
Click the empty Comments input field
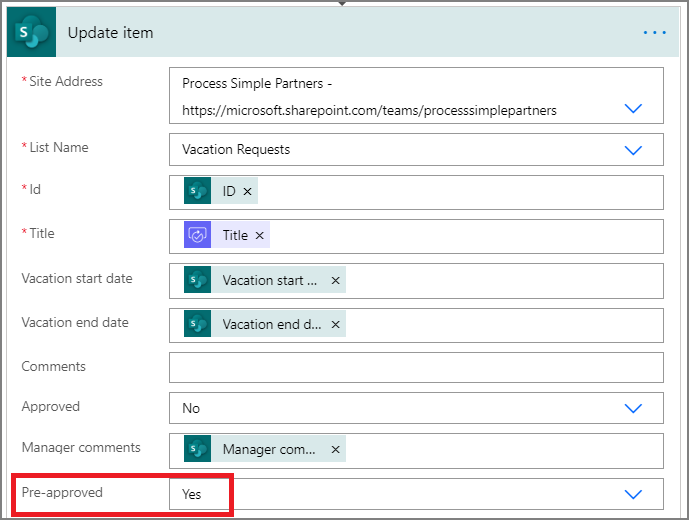click(x=416, y=367)
